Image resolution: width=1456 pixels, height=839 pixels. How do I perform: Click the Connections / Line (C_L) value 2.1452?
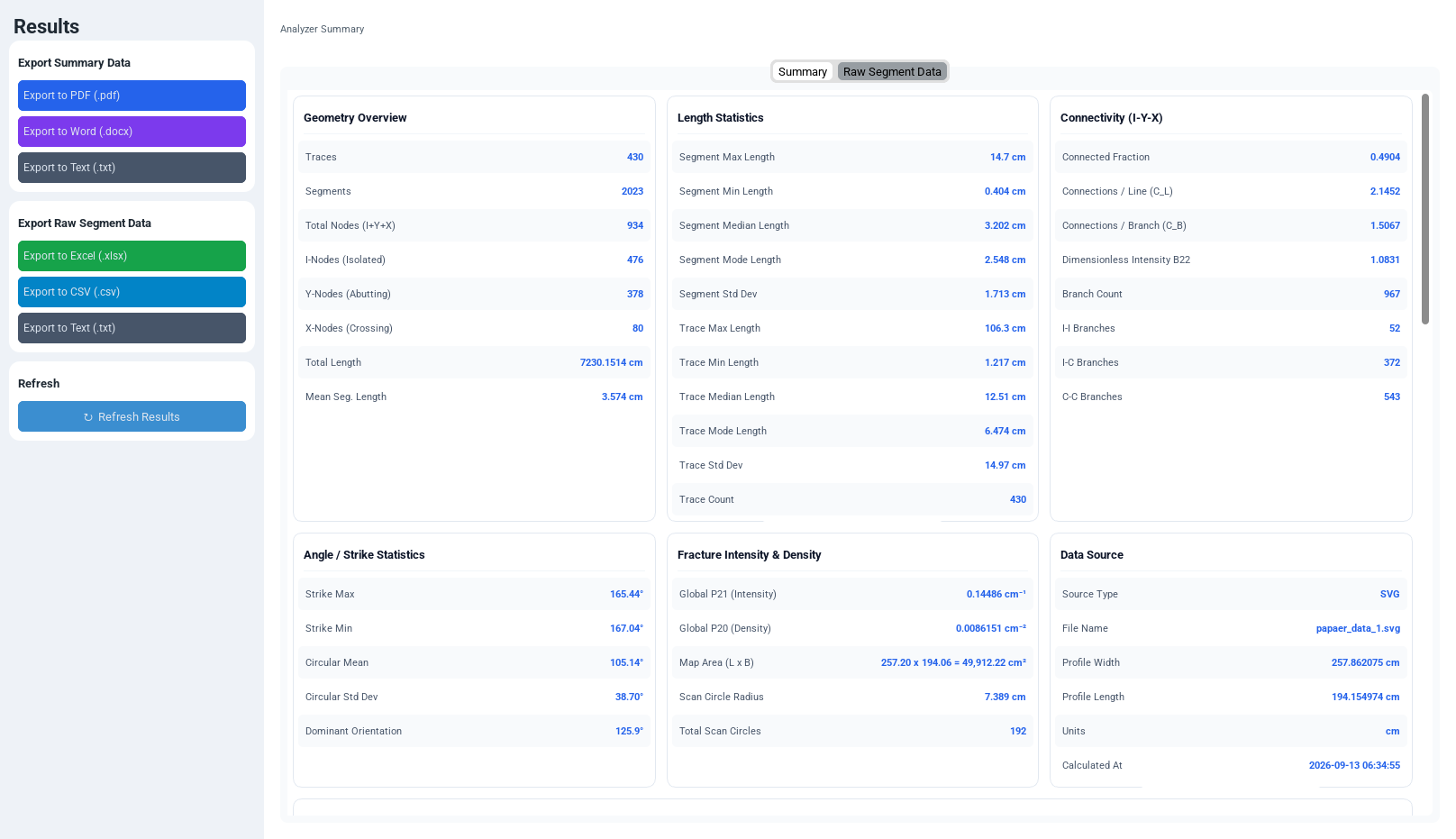(x=1386, y=191)
